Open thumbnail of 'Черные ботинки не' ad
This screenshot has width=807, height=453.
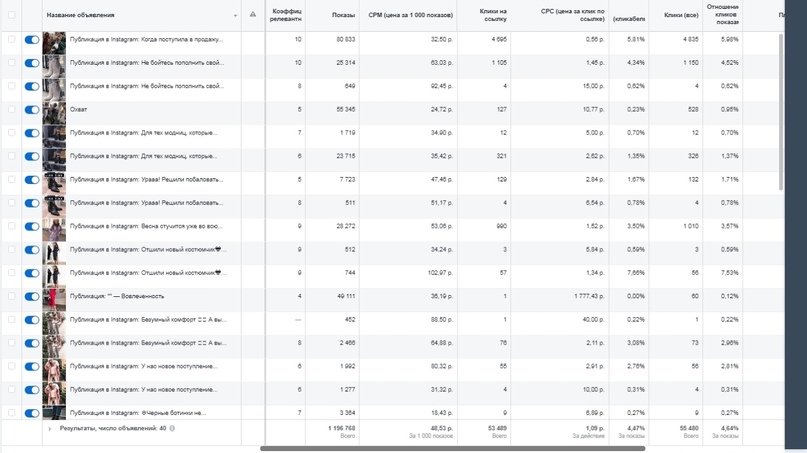(54, 413)
